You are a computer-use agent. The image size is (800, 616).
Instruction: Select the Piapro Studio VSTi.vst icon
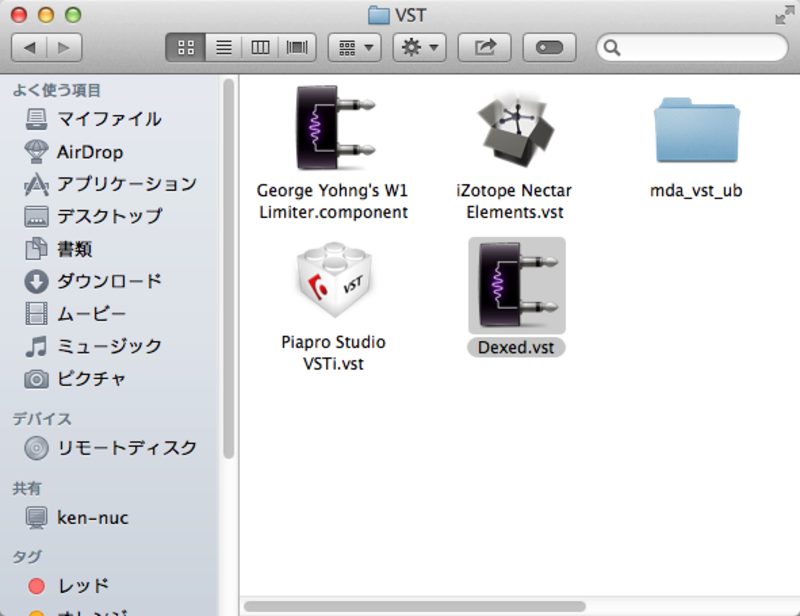(x=334, y=280)
